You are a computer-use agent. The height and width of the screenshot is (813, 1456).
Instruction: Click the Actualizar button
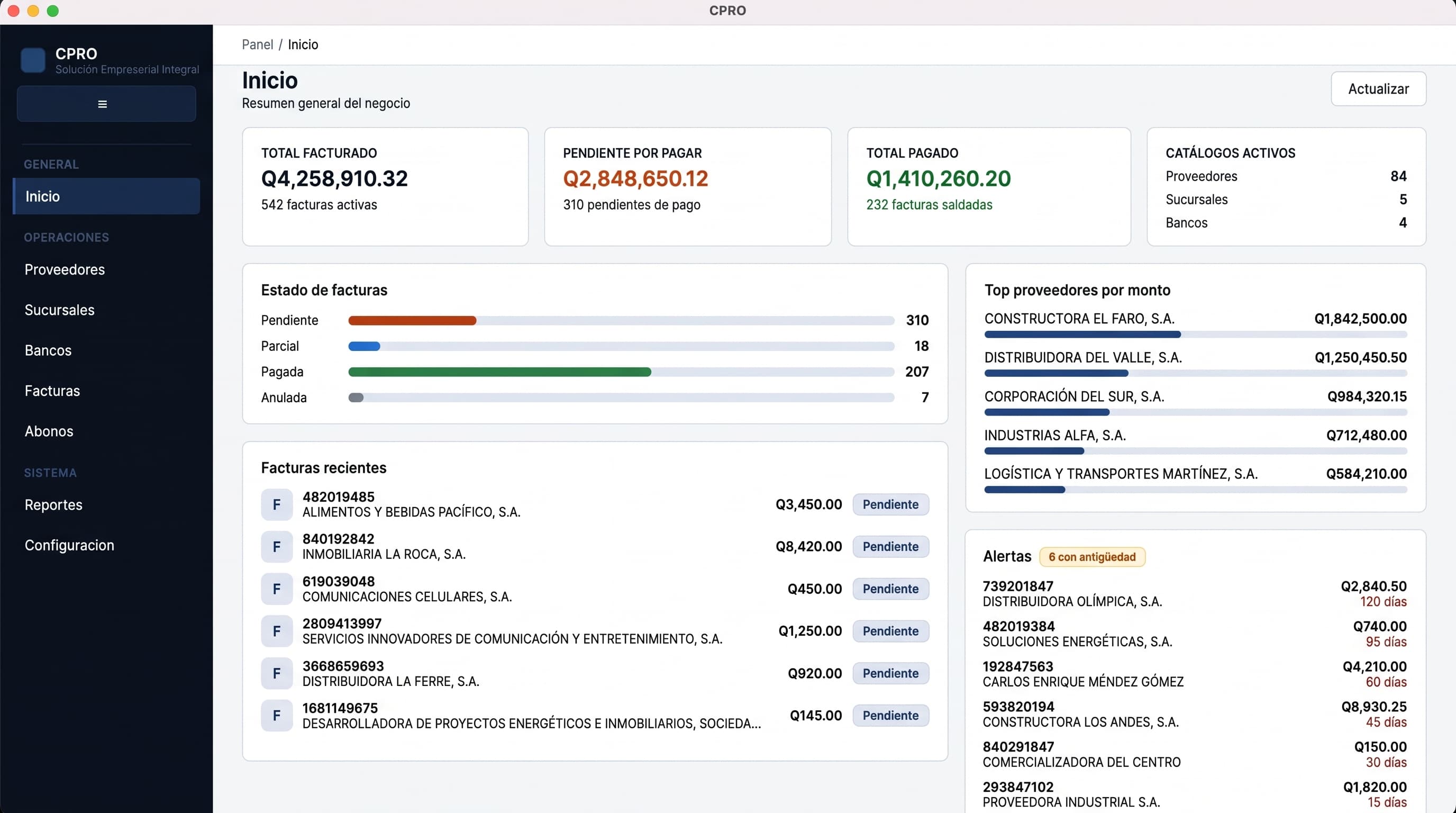coord(1378,89)
